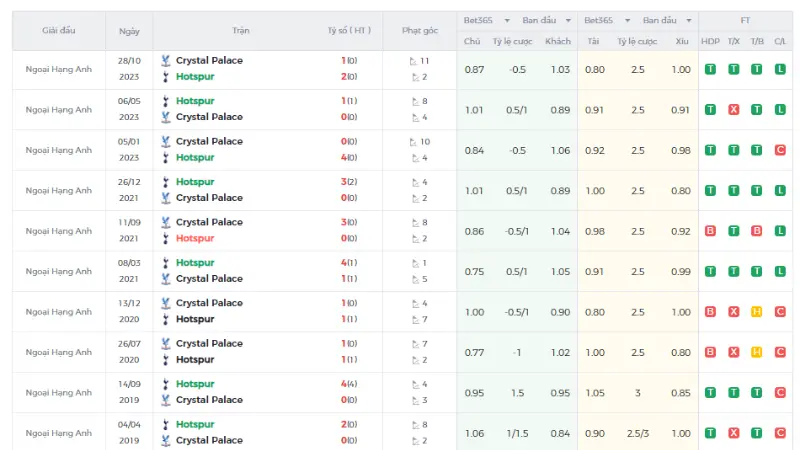Image resolution: width=800 pixels, height=450 pixels.
Task: Click the Phạt góc column header
Action: [419, 31]
